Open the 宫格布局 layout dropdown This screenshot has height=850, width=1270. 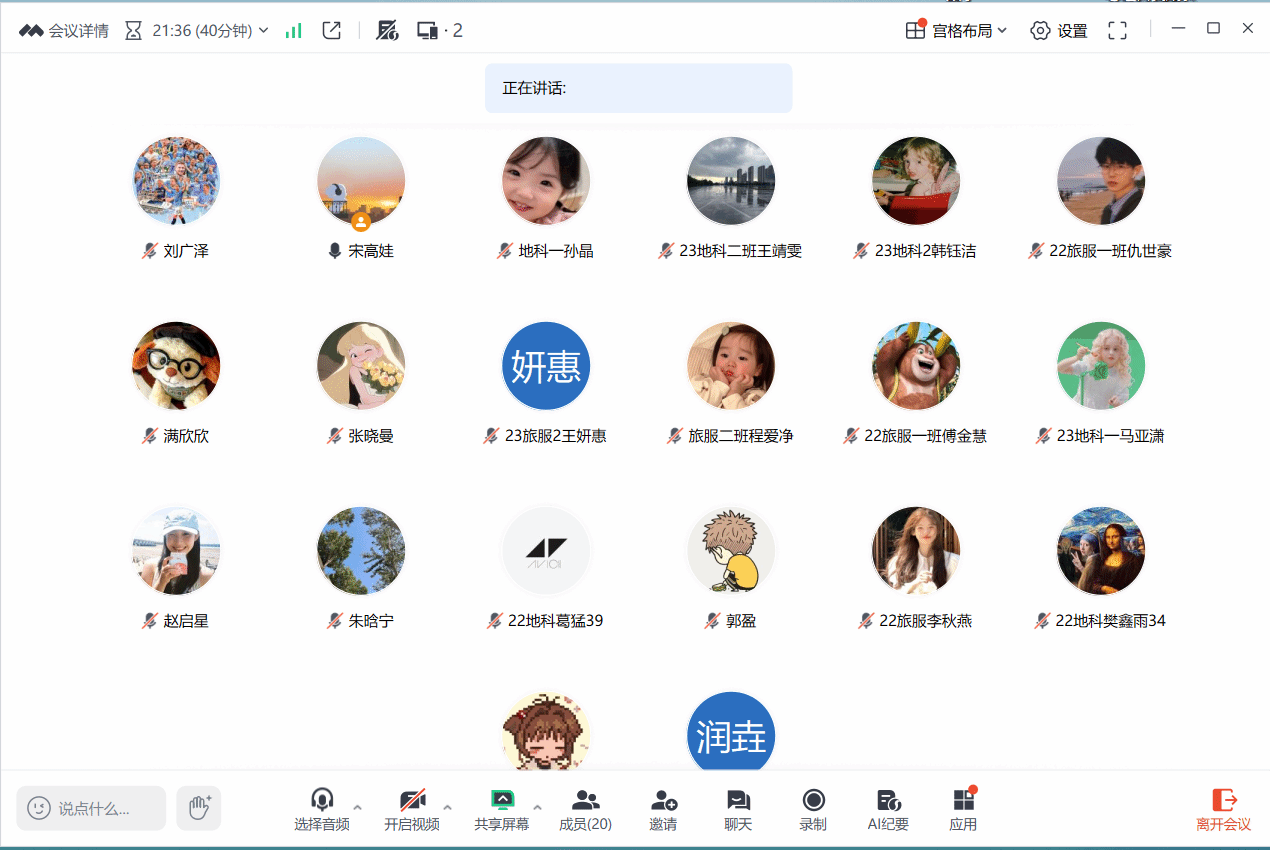[956, 31]
